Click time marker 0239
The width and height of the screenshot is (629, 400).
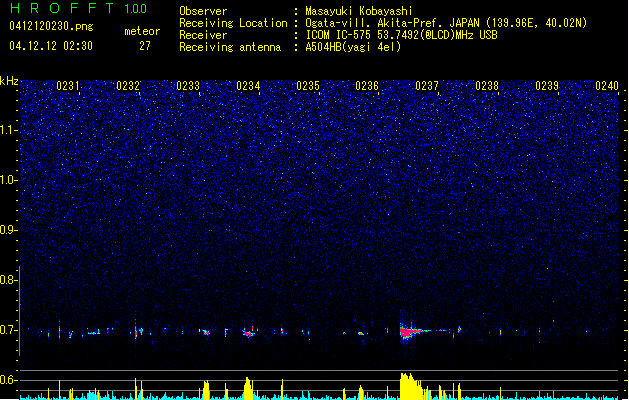[547, 86]
